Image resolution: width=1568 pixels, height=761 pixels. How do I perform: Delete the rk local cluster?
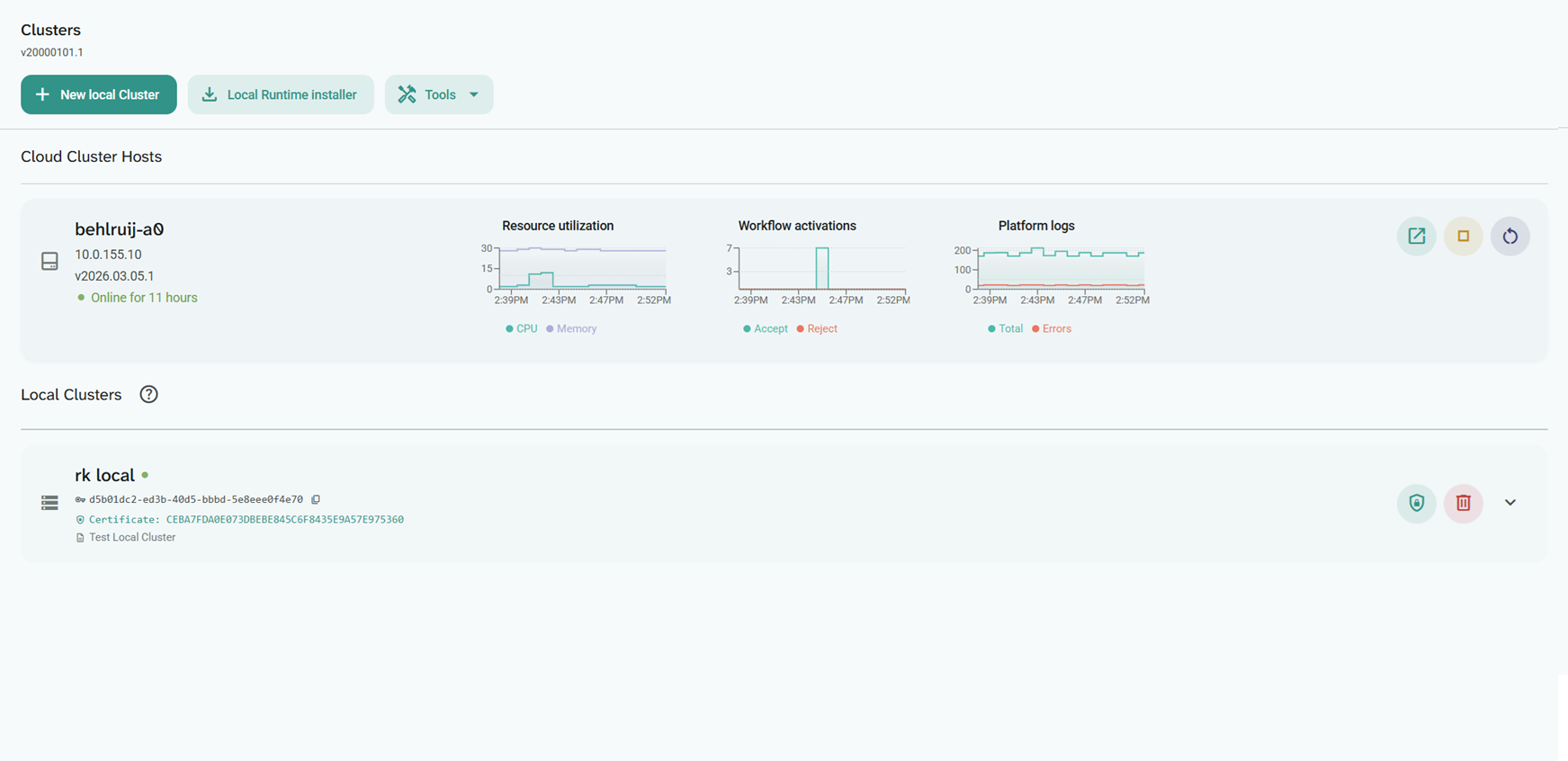1463,503
